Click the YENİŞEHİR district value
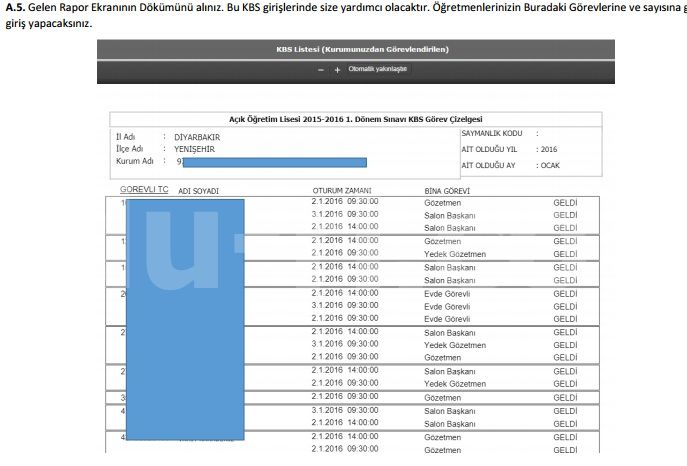This screenshot has height=466, width=687. [x=195, y=149]
